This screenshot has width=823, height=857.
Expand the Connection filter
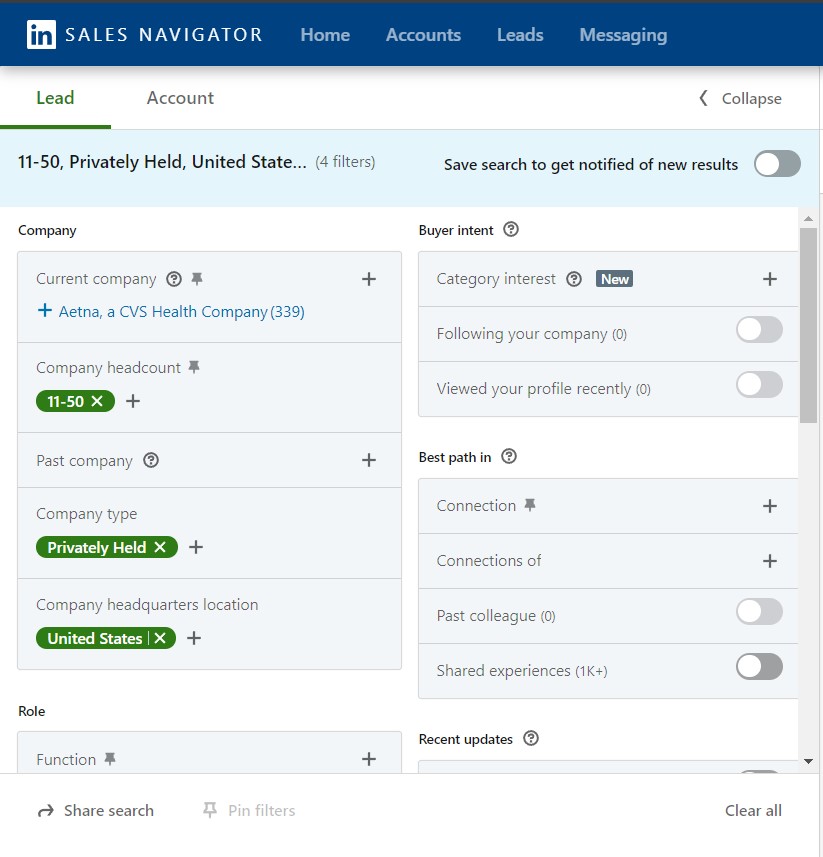point(769,506)
